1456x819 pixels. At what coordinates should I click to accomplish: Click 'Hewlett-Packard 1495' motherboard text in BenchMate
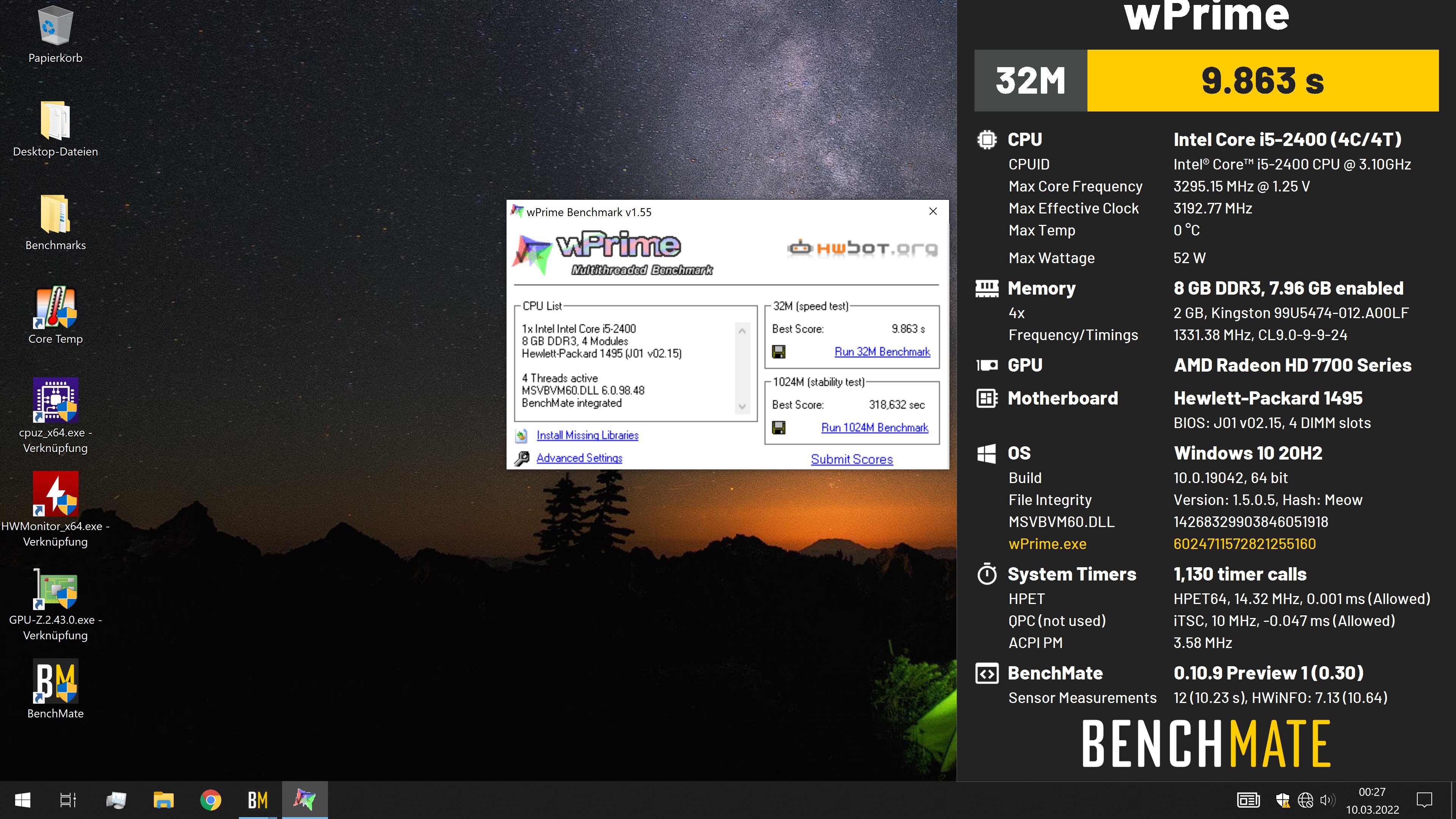[1268, 399]
